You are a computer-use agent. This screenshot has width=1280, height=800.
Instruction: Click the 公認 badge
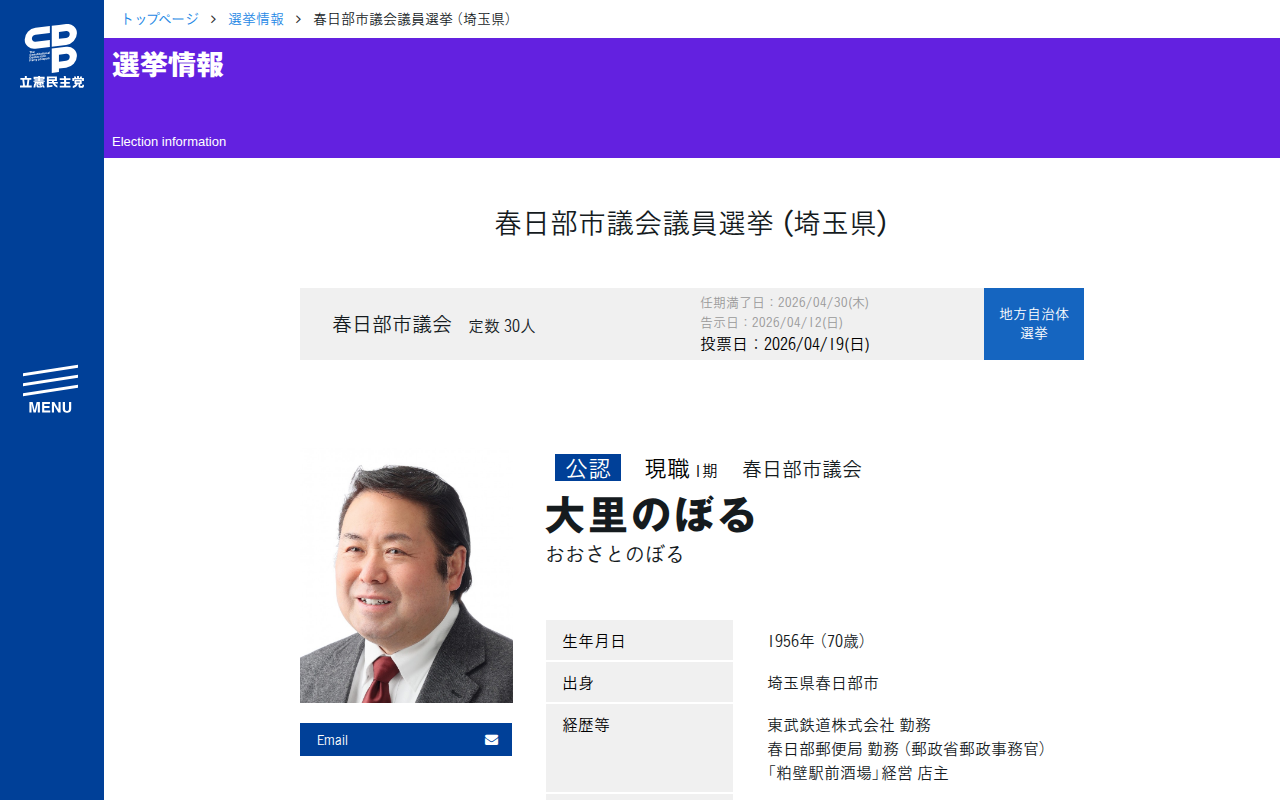click(x=588, y=468)
